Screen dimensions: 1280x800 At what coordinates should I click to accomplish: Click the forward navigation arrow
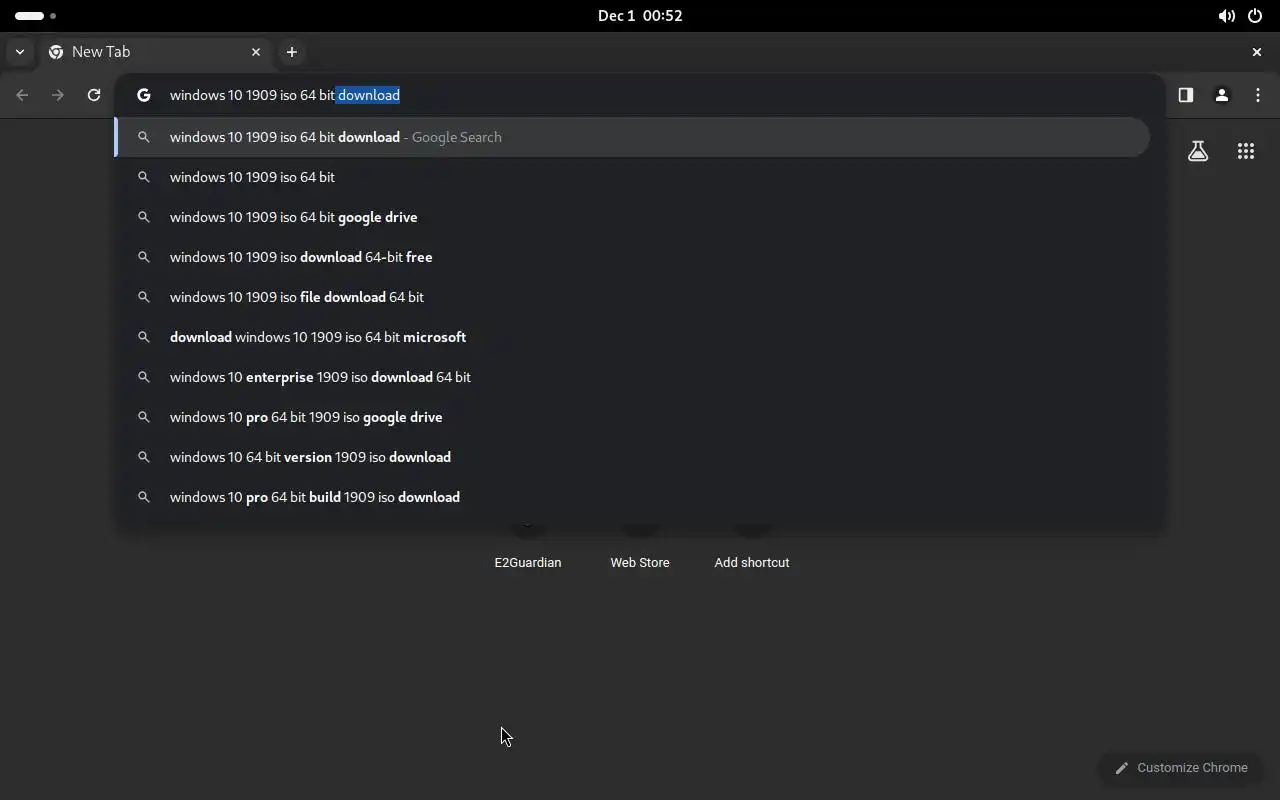pos(58,95)
